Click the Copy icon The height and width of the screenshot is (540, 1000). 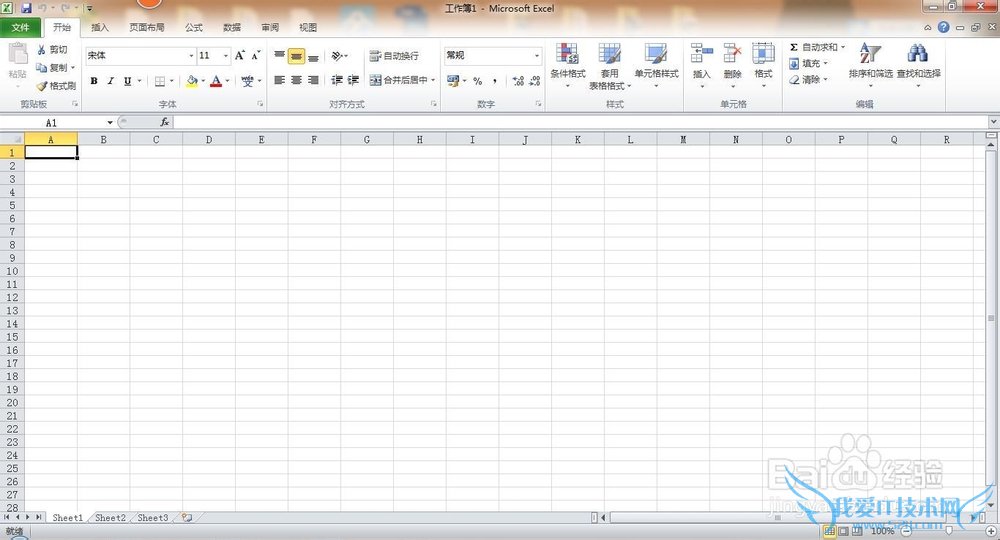click(41, 68)
